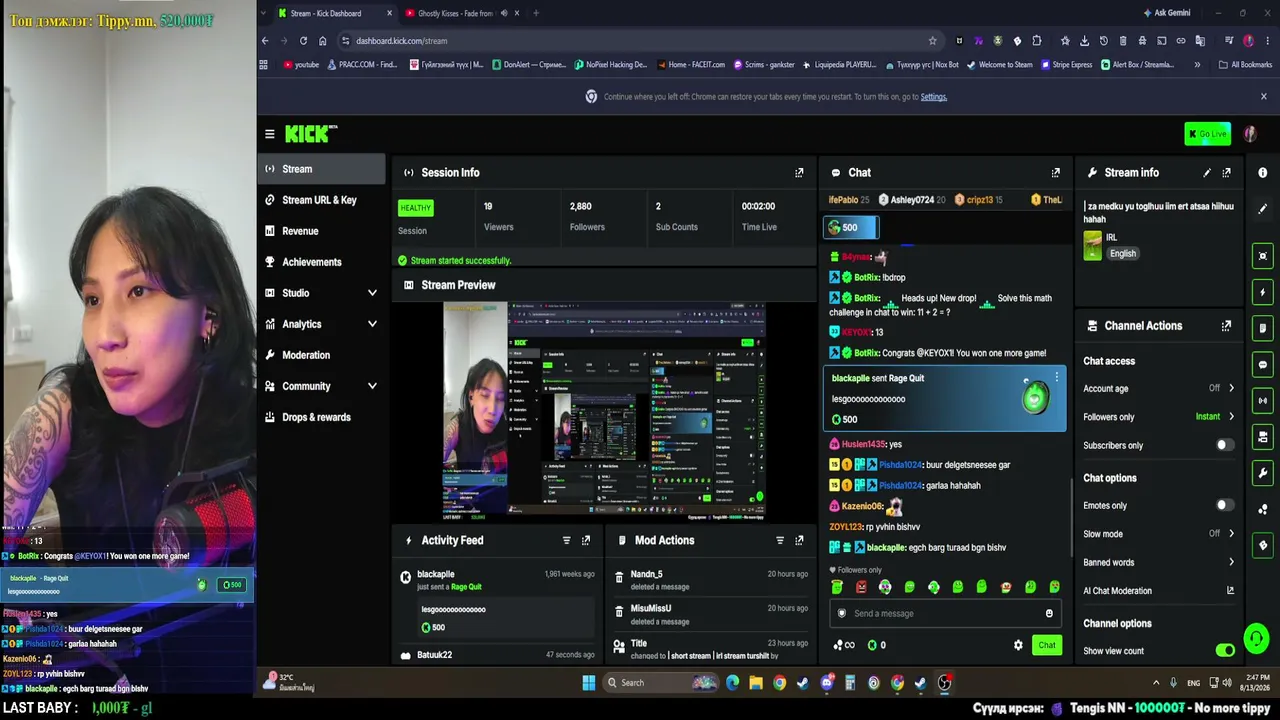Screen dimensions: 1280x720
Task: Toggle Show view count
Action: tap(1225, 651)
